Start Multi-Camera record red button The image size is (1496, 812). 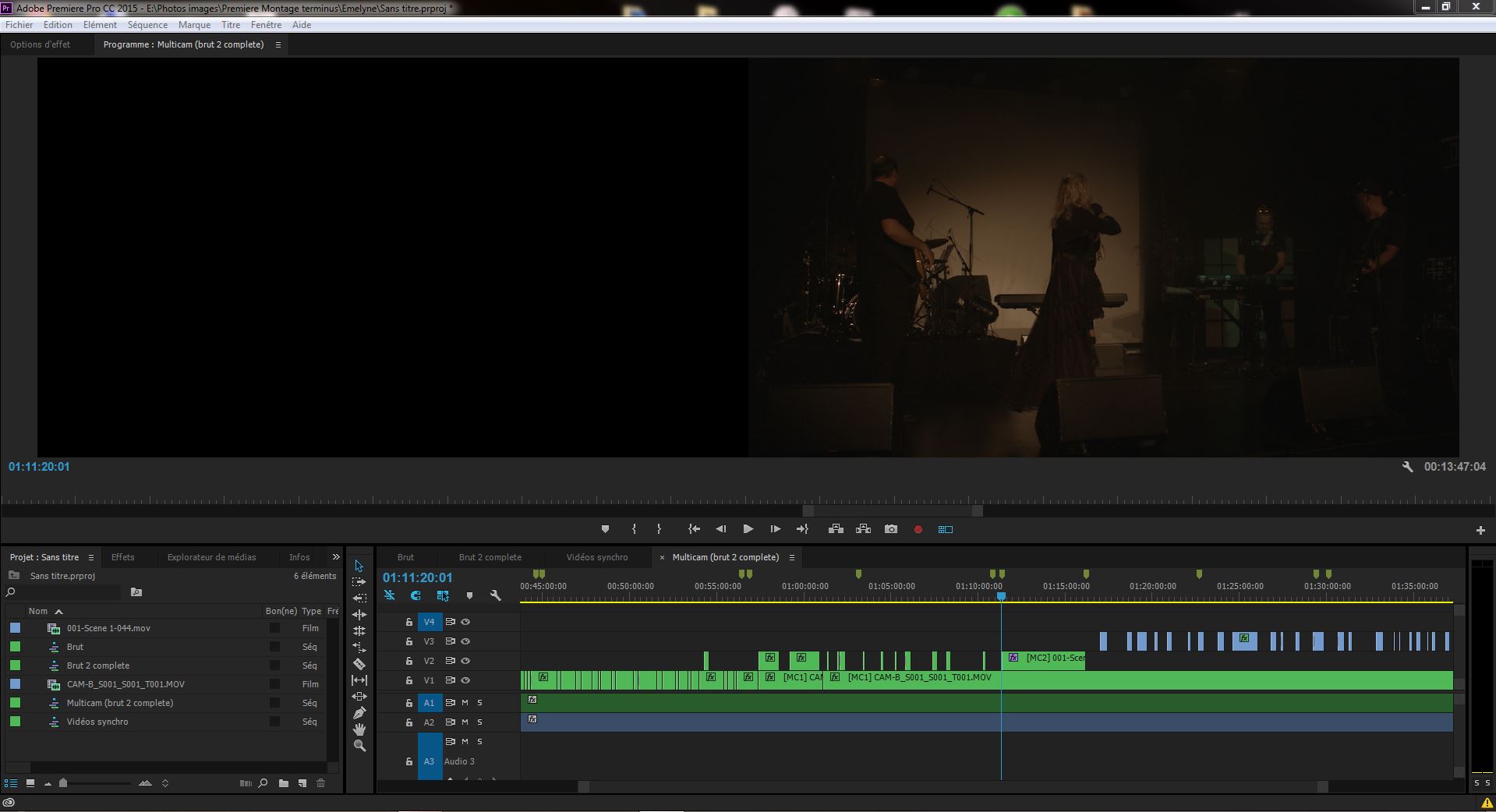[918, 529]
